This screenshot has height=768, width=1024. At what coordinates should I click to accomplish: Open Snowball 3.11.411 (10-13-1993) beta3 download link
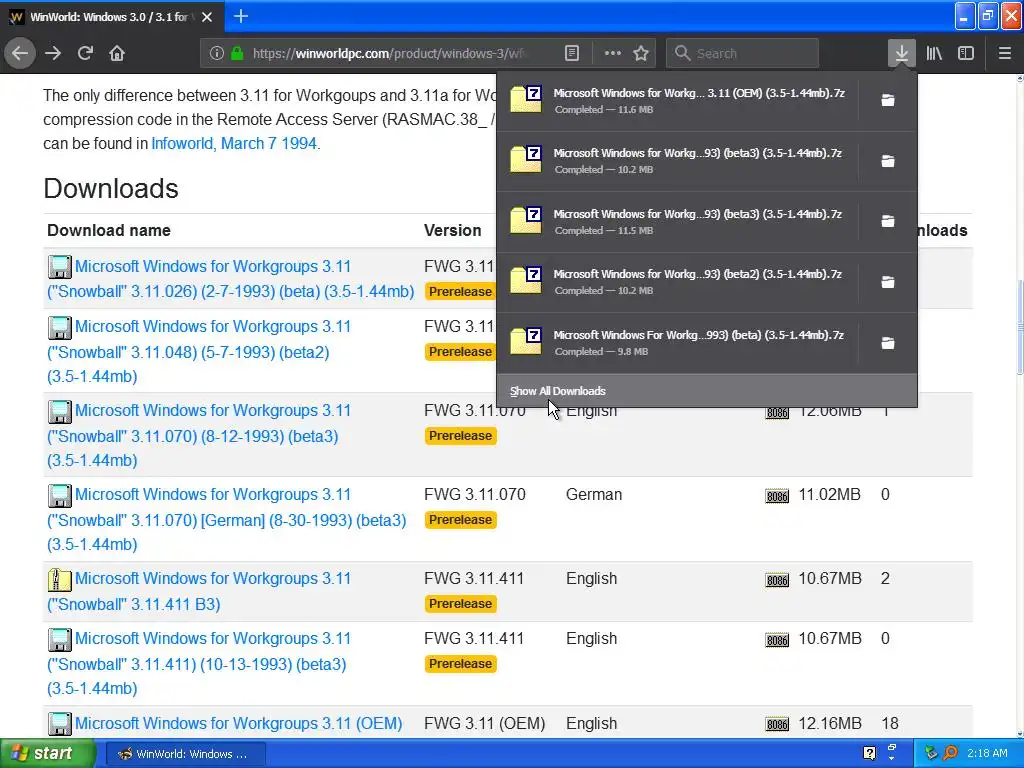point(199,664)
